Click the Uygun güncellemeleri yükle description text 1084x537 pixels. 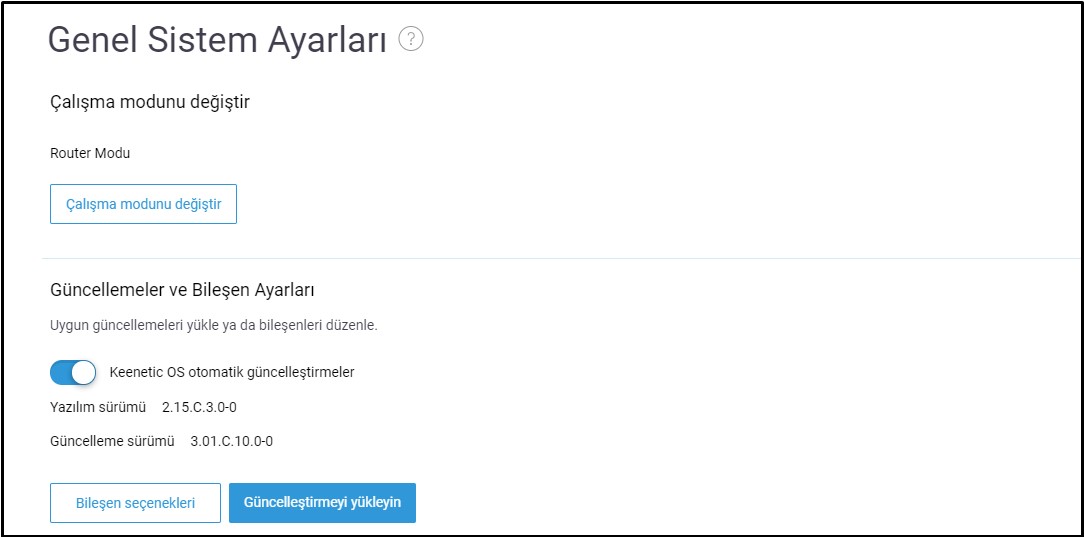click(x=214, y=326)
